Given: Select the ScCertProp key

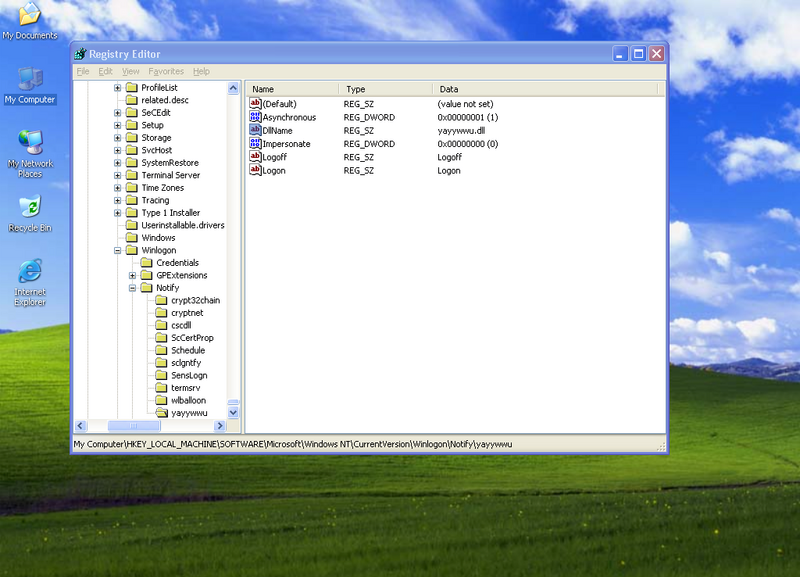Looking at the screenshot, I should click(192, 338).
